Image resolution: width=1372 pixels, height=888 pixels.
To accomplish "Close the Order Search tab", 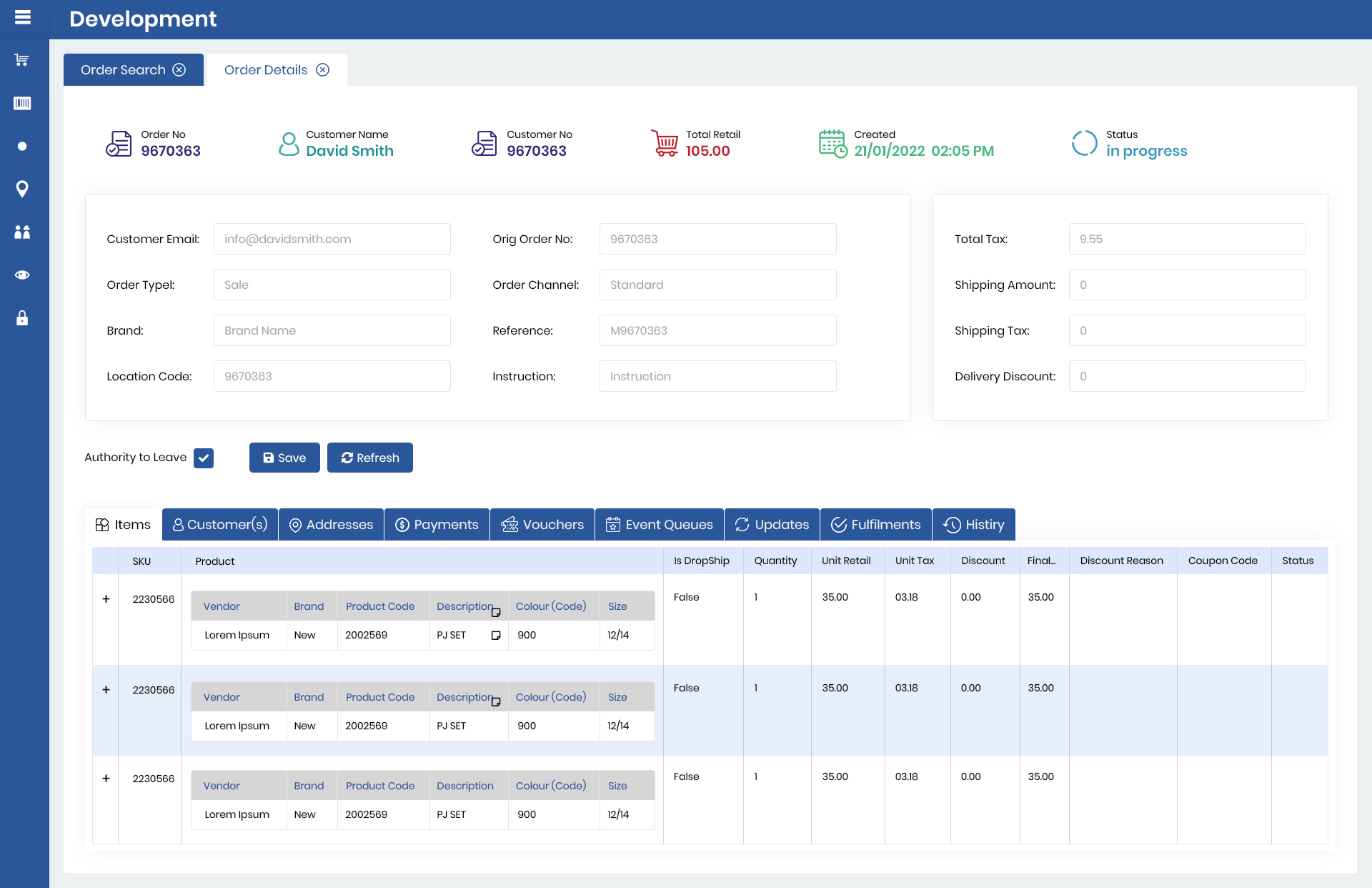I will 179,70.
